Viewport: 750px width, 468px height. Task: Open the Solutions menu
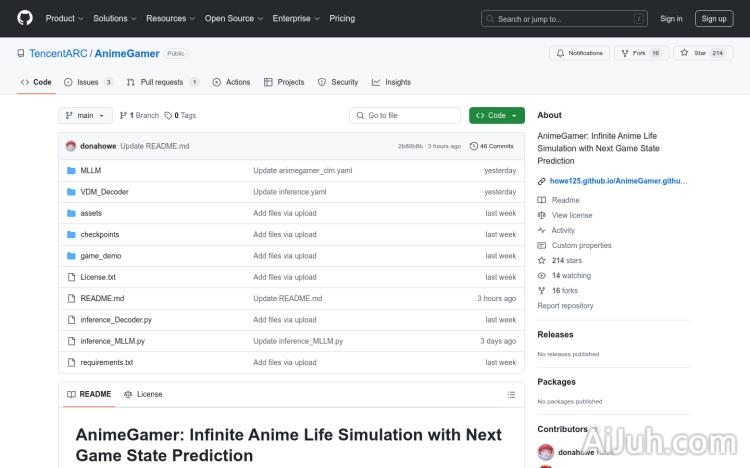114,18
